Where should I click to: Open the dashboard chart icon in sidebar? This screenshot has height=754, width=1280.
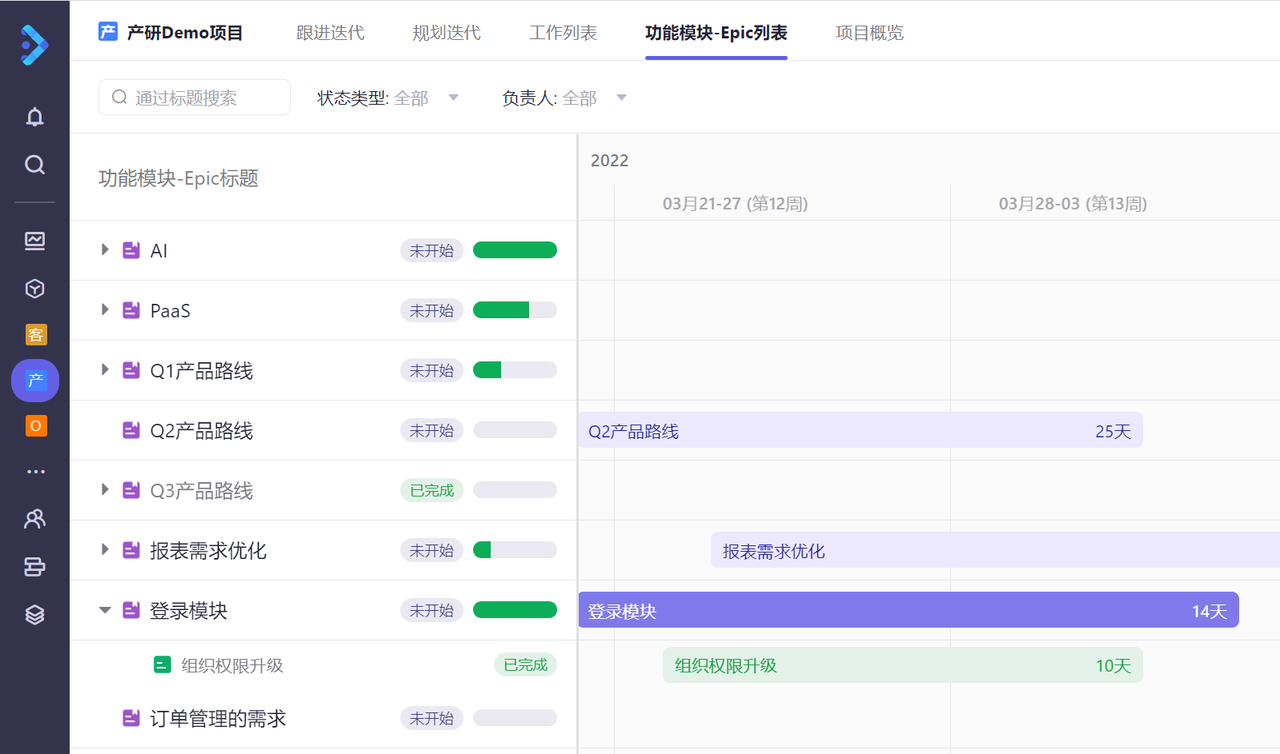[x=35, y=241]
